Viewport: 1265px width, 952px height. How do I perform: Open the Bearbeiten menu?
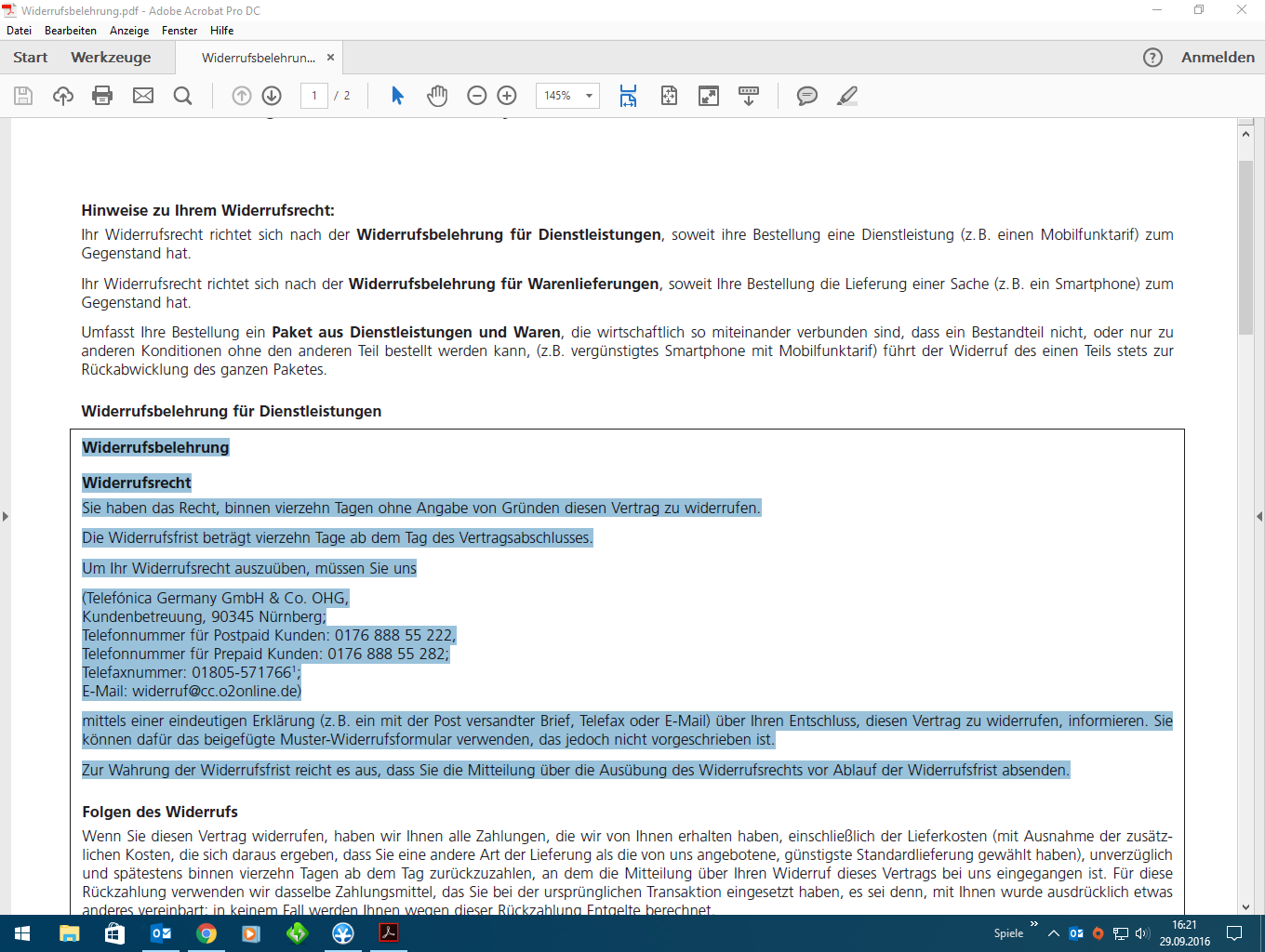[71, 31]
